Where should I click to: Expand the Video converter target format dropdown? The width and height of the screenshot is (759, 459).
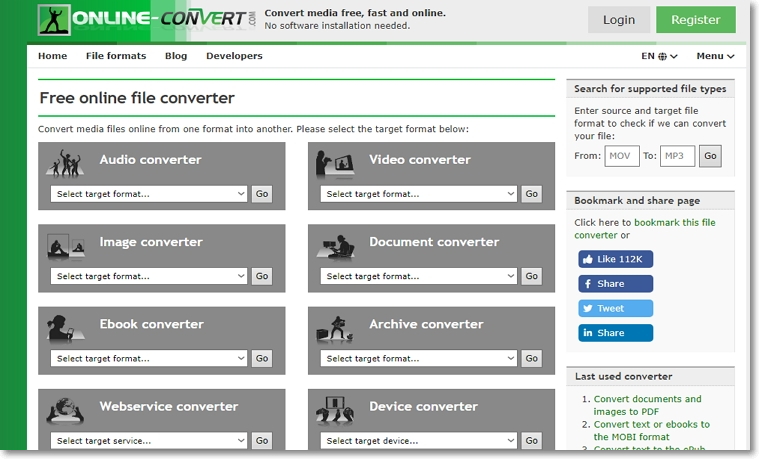(419, 194)
